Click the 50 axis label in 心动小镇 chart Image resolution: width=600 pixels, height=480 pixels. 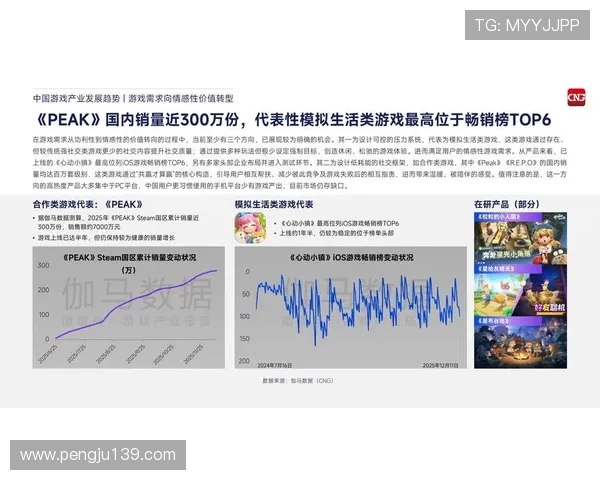[x=246, y=294]
